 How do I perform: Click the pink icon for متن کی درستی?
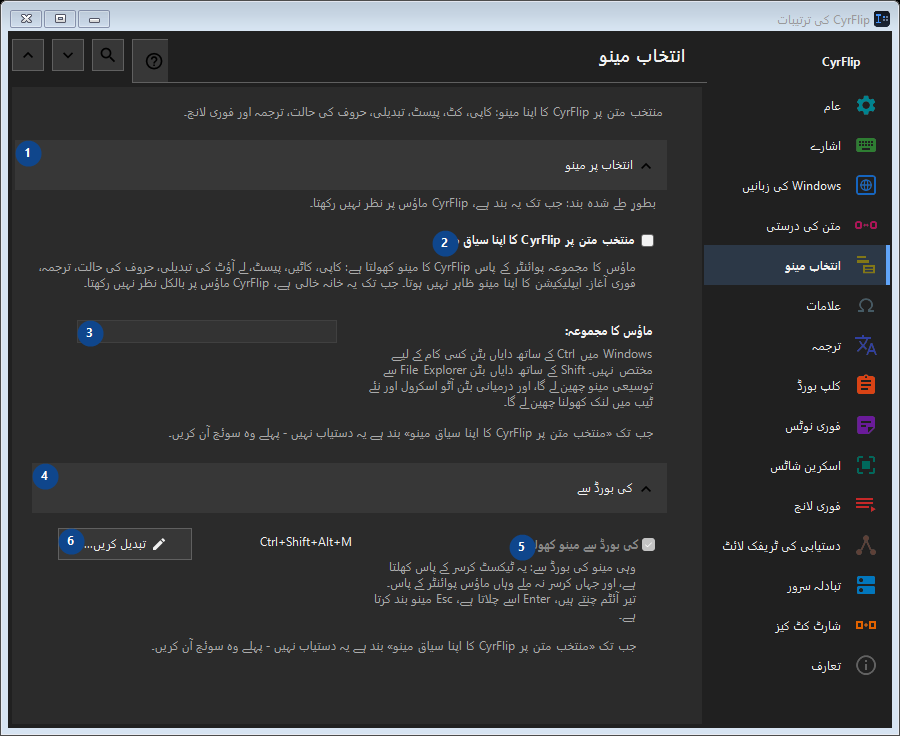pyautogui.click(x=866, y=225)
